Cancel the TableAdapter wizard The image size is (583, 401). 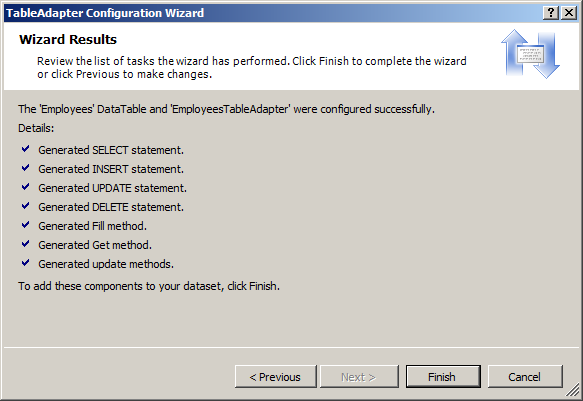(525, 376)
